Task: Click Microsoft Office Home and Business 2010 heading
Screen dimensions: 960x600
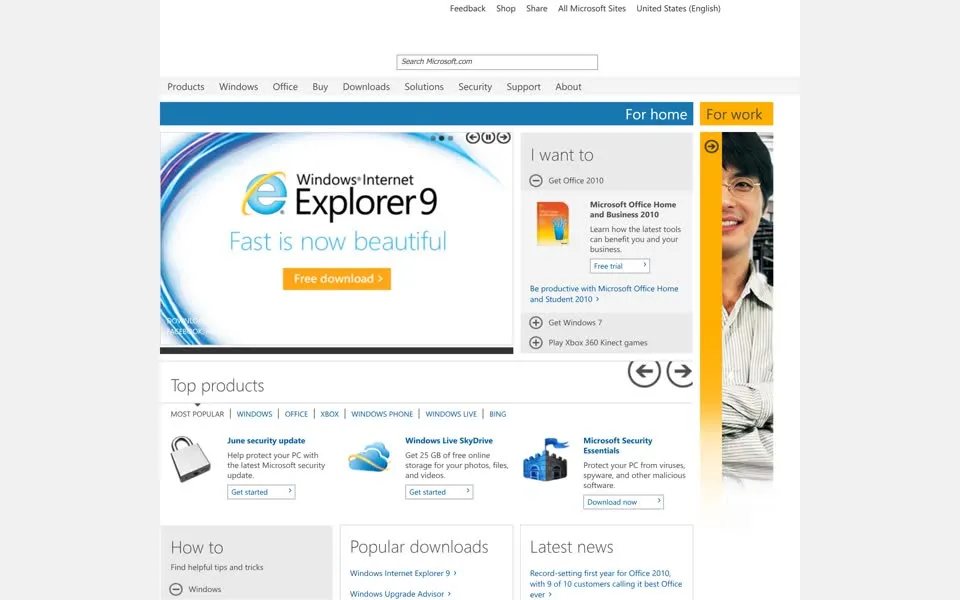Action: pyautogui.click(x=633, y=209)
